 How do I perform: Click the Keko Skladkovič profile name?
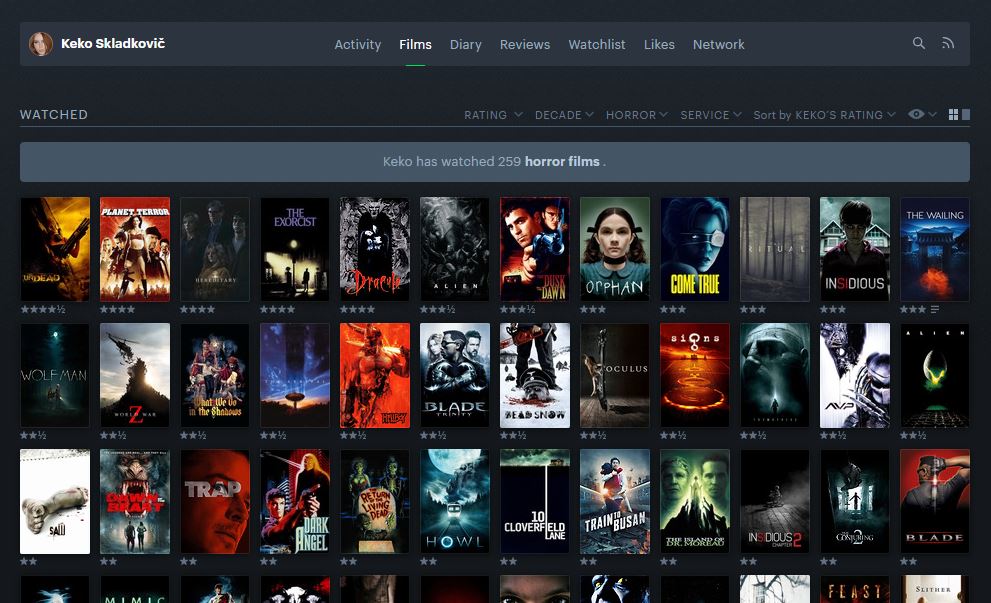coord(113,43)
